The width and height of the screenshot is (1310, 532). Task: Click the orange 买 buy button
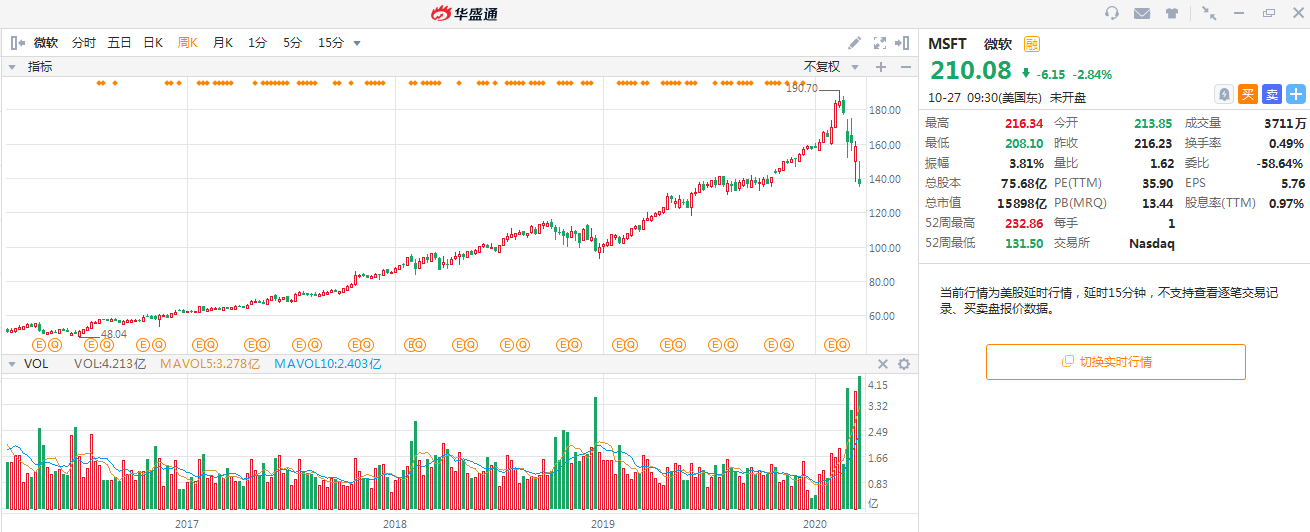tap(1247, 94)
